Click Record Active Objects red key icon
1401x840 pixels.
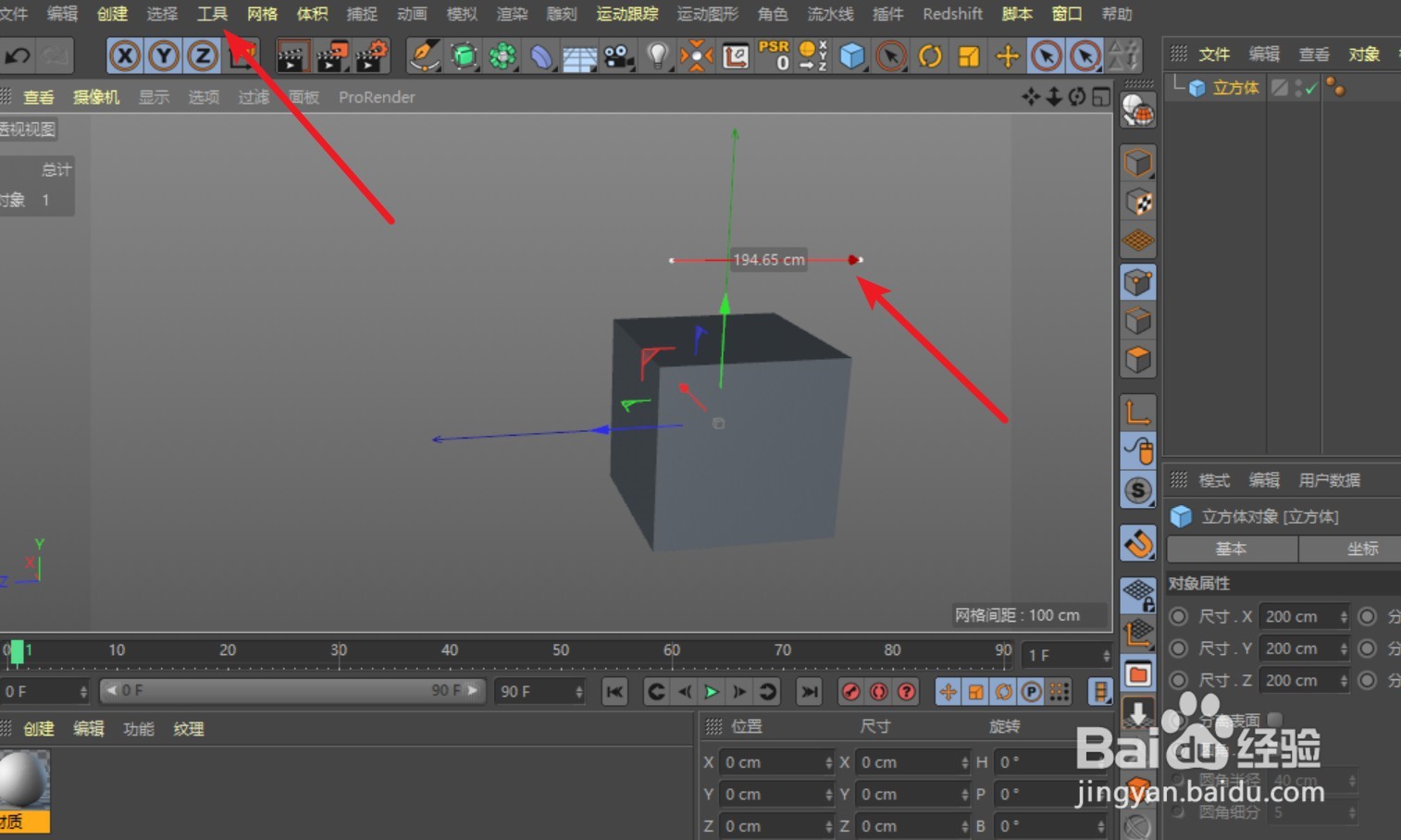(x=851, y=691)
